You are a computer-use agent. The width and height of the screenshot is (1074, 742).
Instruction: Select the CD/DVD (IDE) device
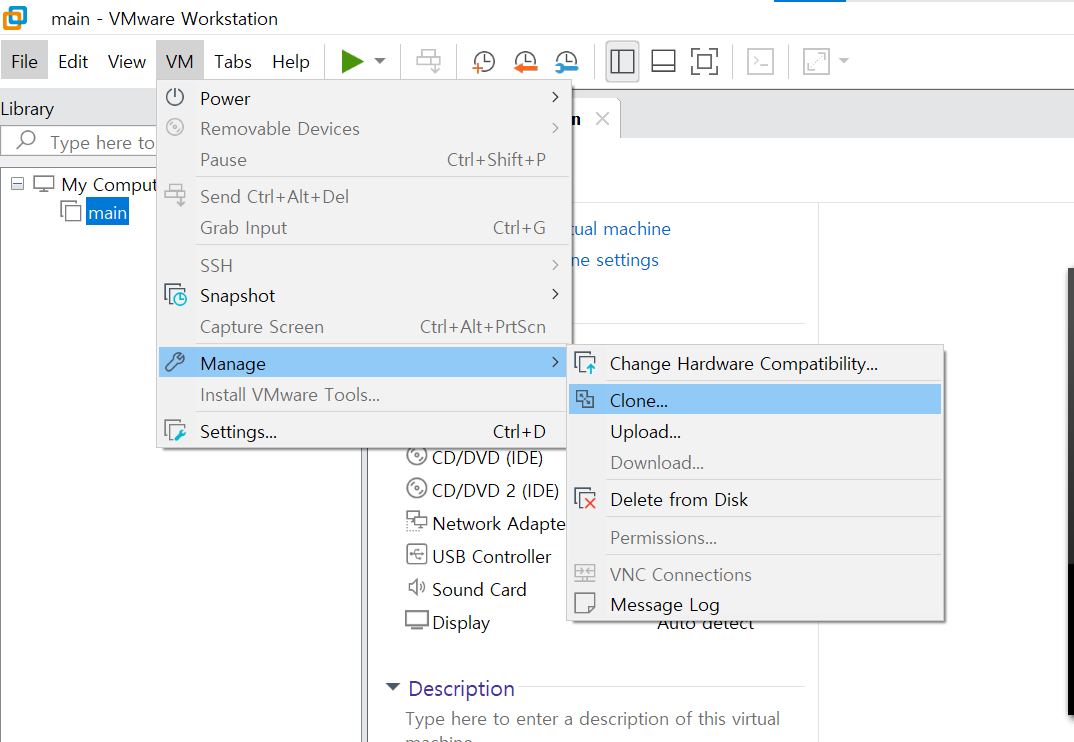(487, 458)
